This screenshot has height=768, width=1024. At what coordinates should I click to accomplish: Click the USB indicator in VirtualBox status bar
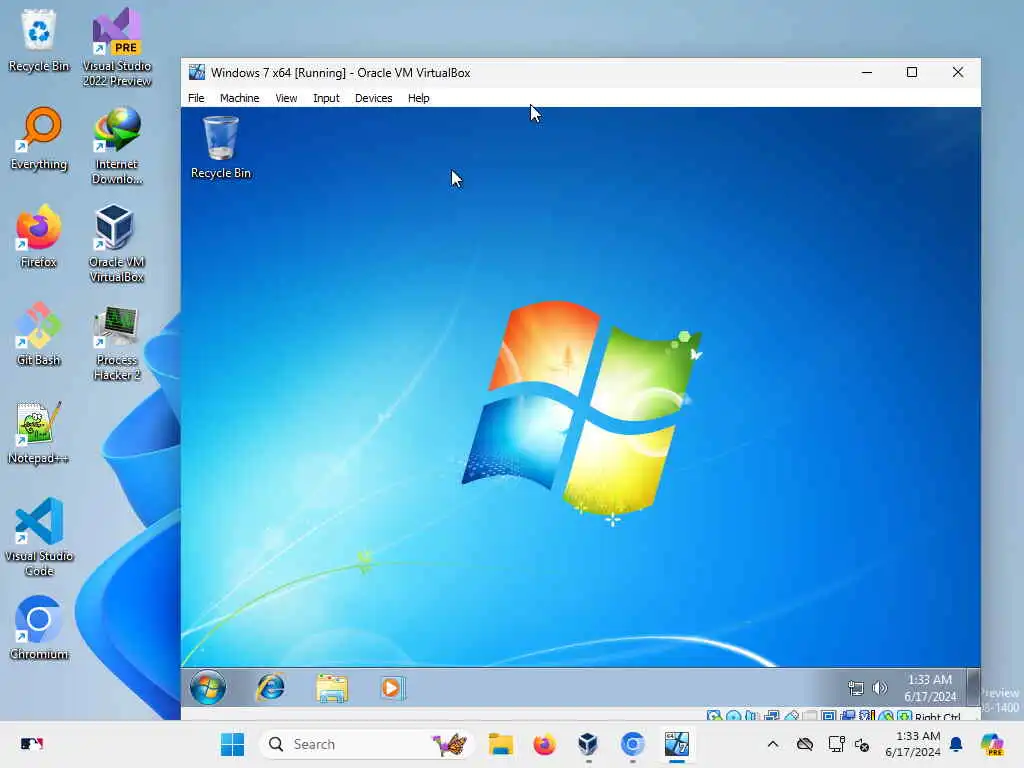click(791, 716)
